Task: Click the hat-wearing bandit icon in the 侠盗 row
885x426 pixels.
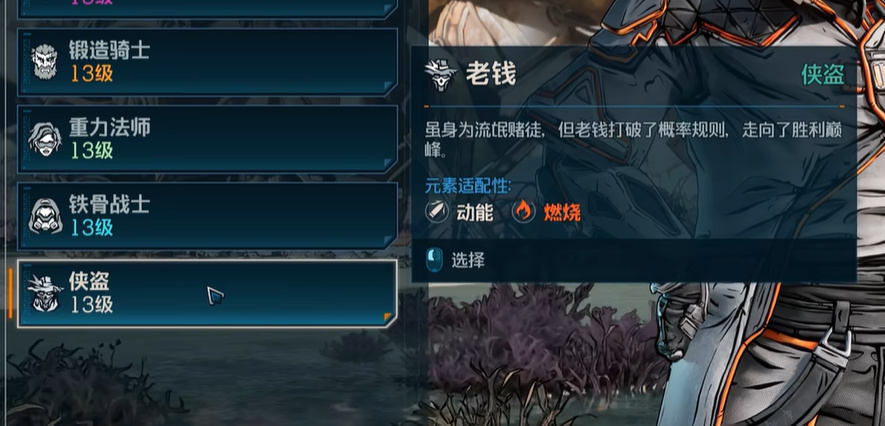Action: pos(45,293)
